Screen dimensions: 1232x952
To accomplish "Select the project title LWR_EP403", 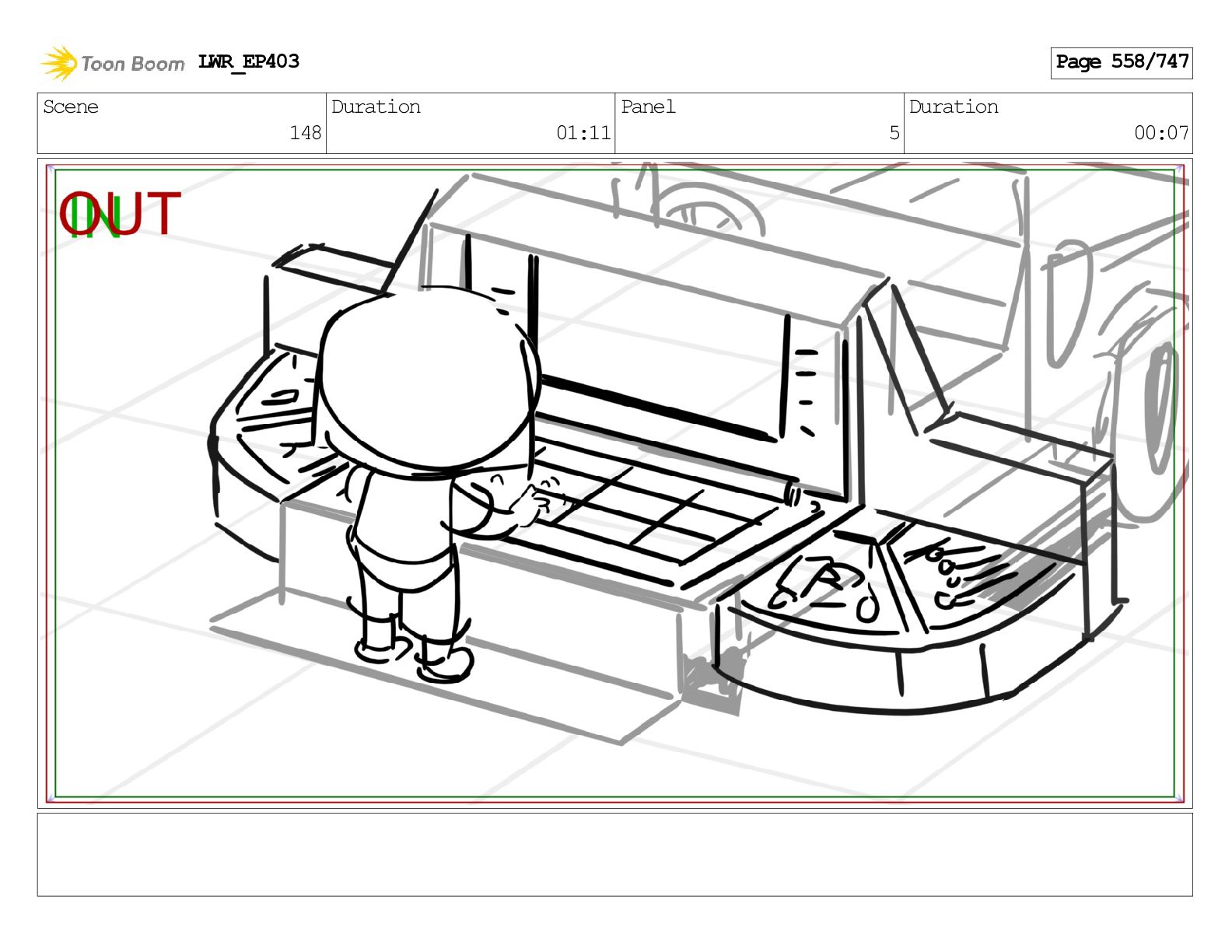I will pos(249,61).
